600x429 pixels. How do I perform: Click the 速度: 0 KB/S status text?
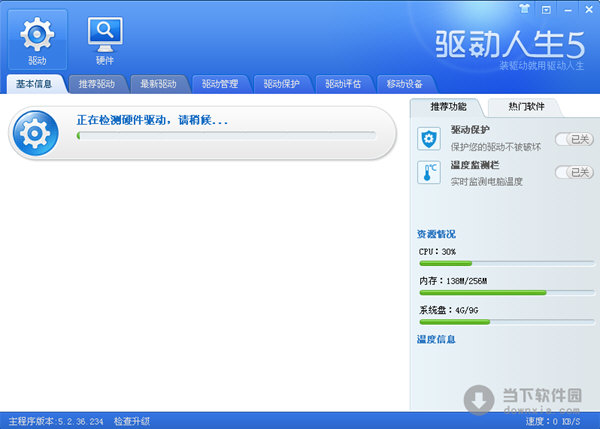click(553, 422)
